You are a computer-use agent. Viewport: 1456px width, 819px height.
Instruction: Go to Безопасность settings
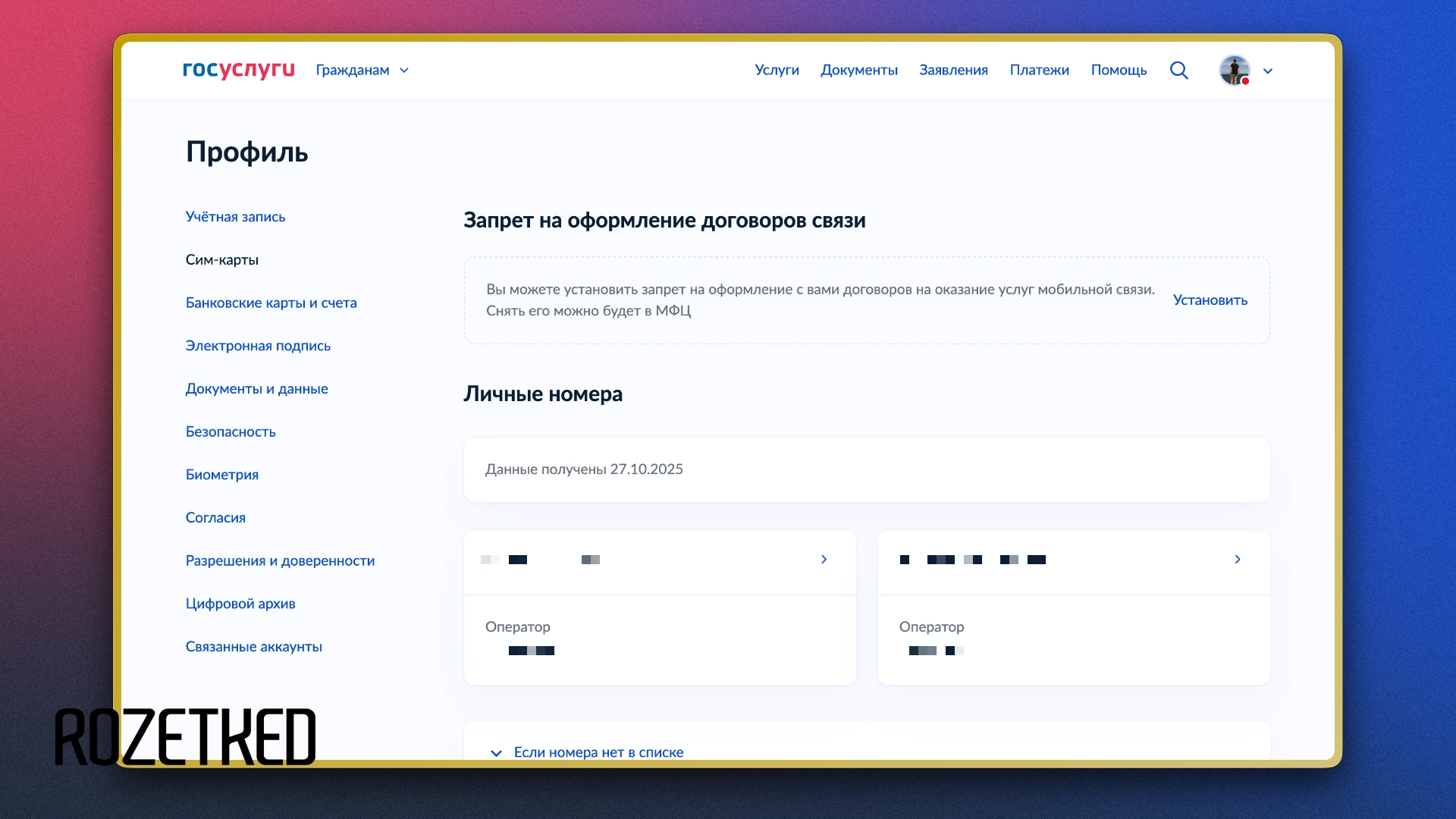(231, 431)
